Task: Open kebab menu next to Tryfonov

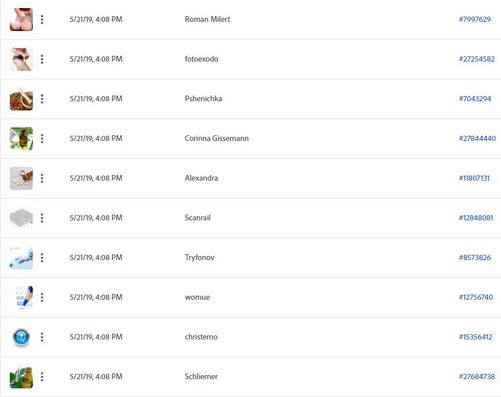Action: click(42, 257)
